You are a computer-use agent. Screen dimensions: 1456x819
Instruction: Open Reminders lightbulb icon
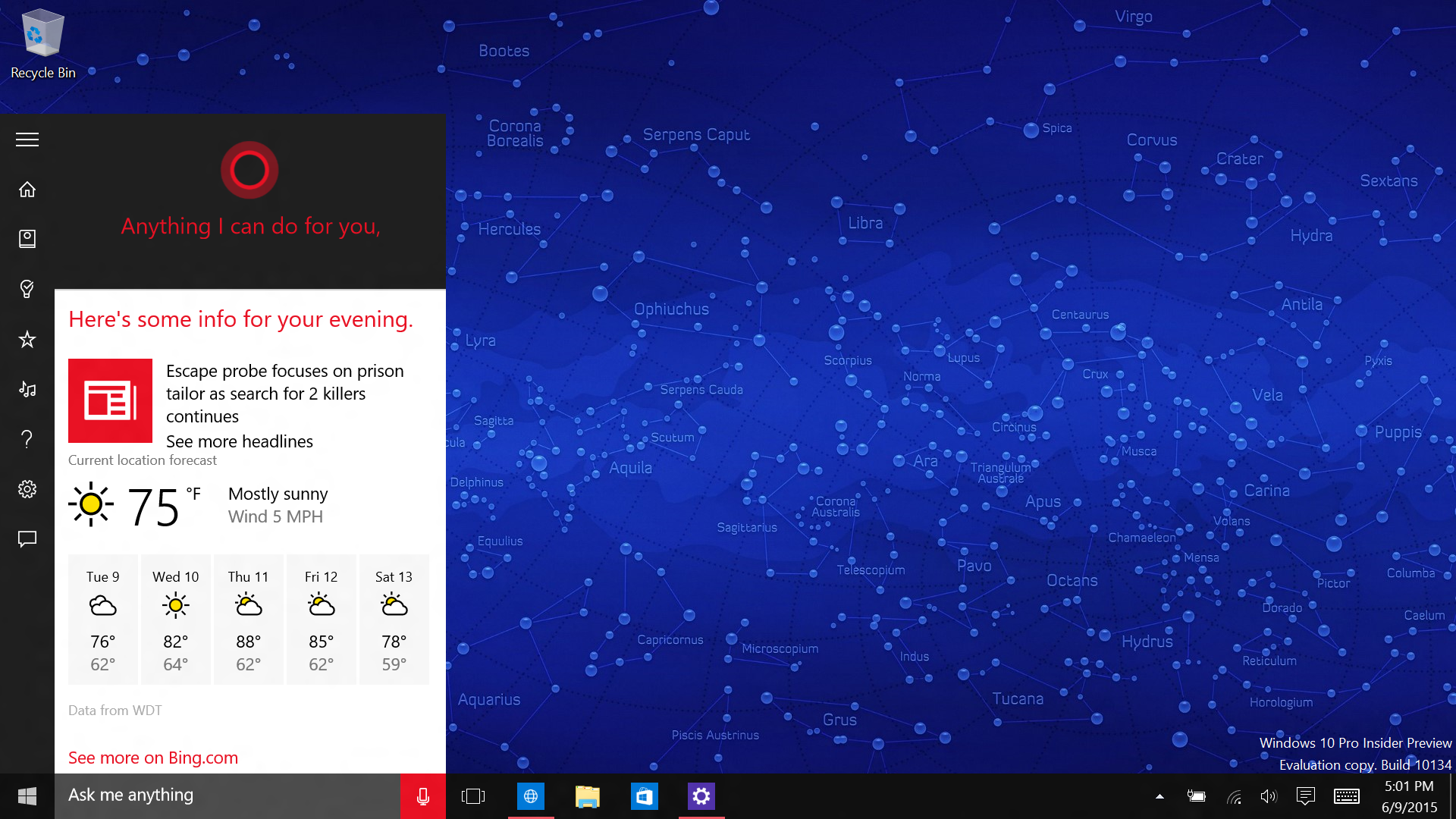tap(27, 289)
